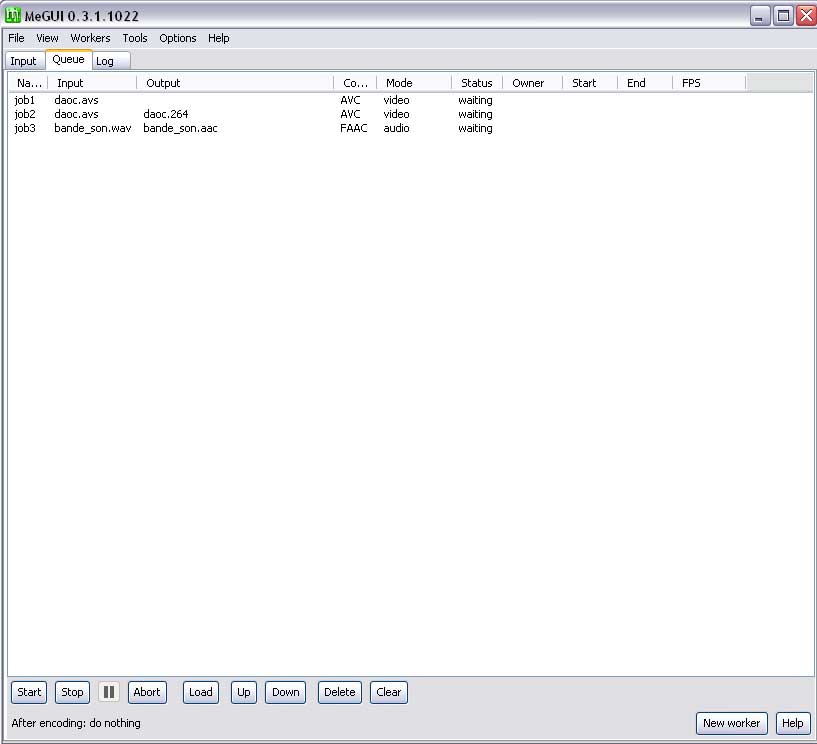
Task: Click the pause queue icon button
Action: 109,692
